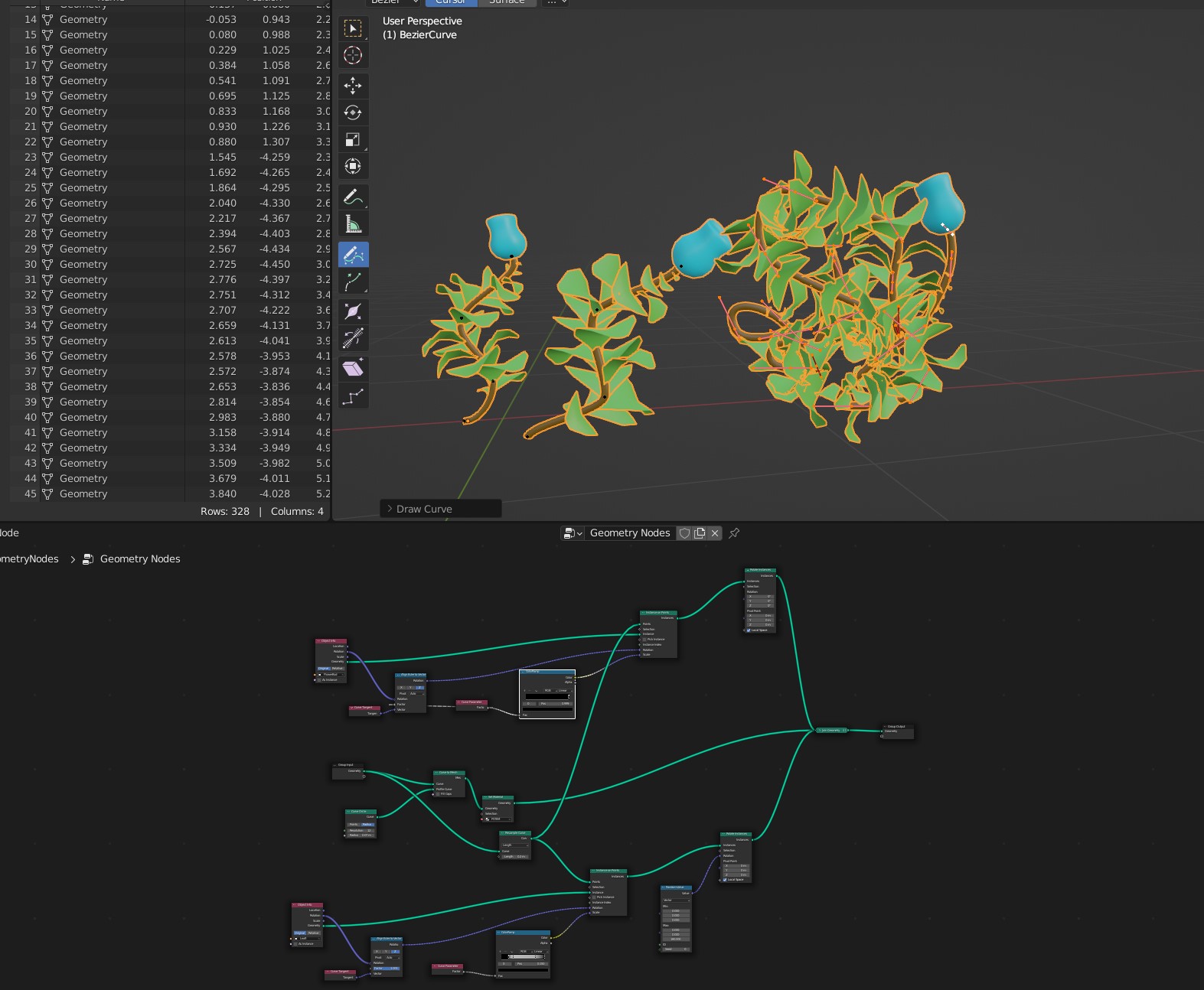
Task: Open the Bezier curve type dropdown
Action: [x=393, y=2]
